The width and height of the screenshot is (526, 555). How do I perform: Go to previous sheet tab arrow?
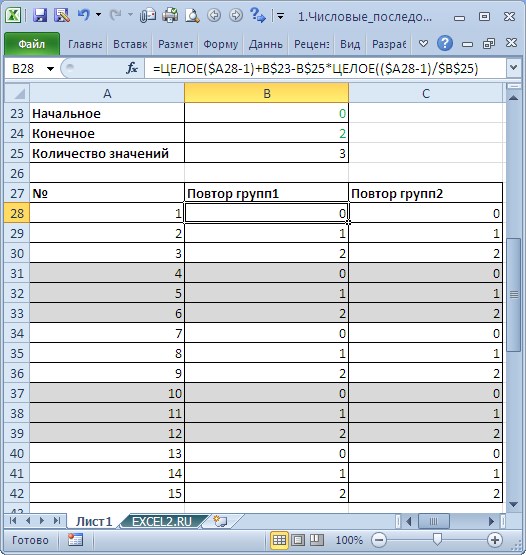[x=28, y=520]
